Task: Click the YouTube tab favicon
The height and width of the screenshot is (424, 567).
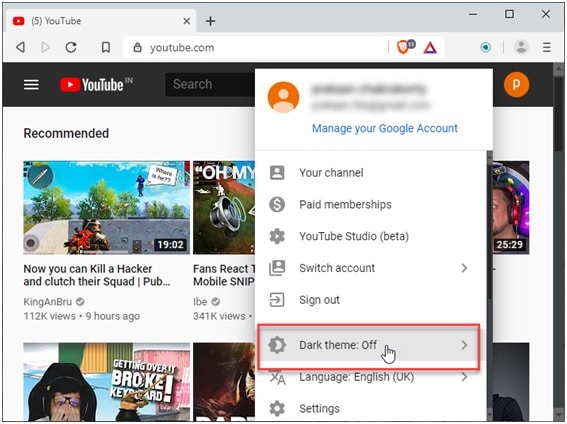Action: [x=18, y=21]
